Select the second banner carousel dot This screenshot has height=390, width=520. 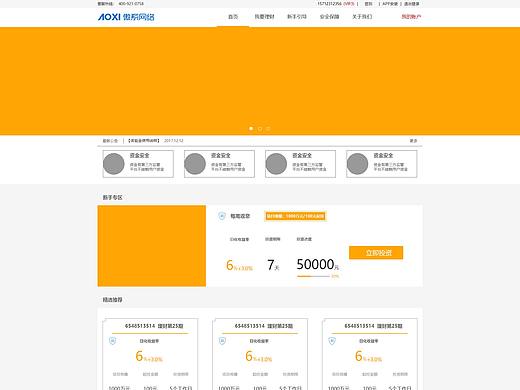pyautogui.click(x=260, y=128)
